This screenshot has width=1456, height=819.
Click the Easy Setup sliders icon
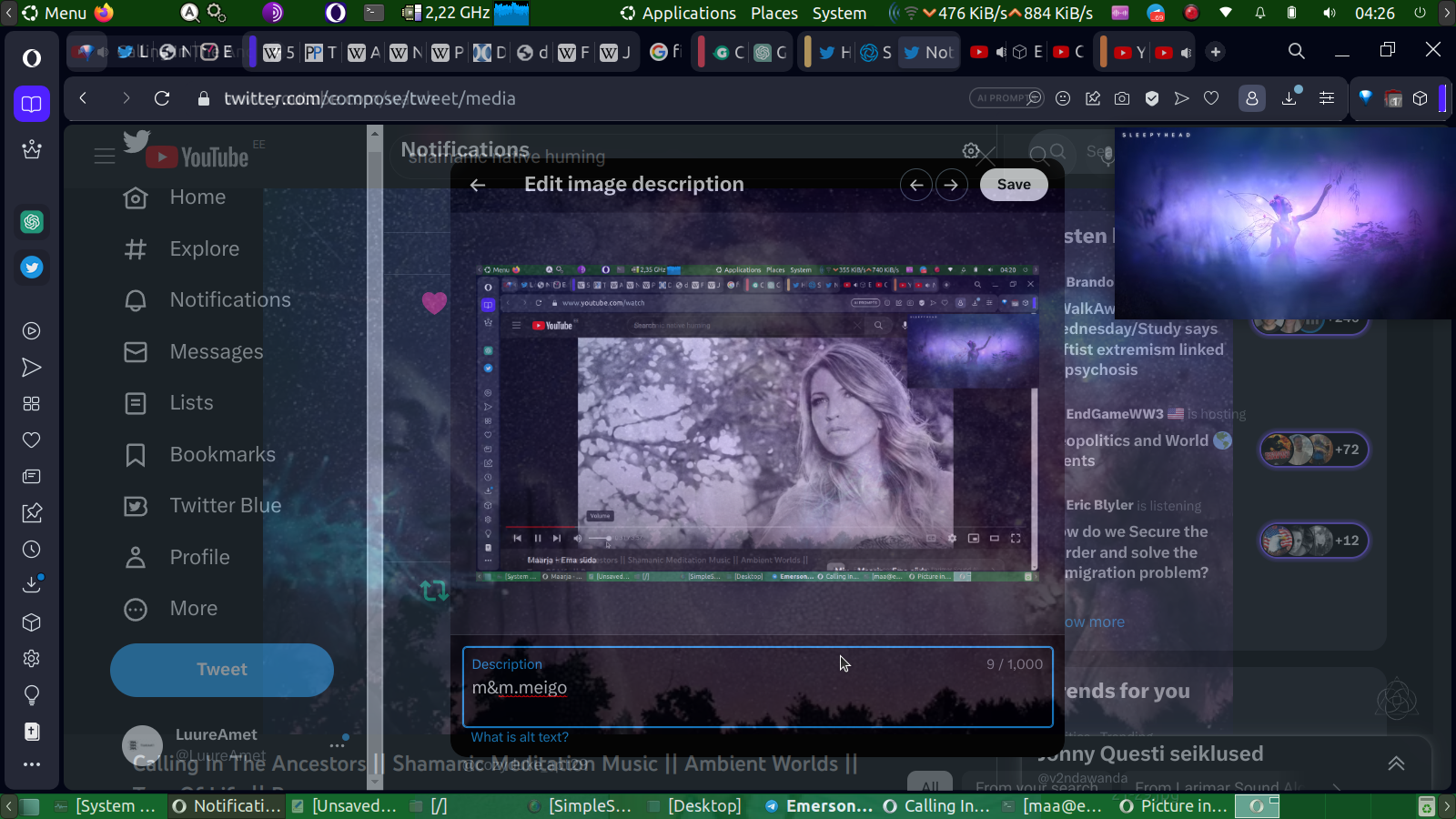[1327, 98]
